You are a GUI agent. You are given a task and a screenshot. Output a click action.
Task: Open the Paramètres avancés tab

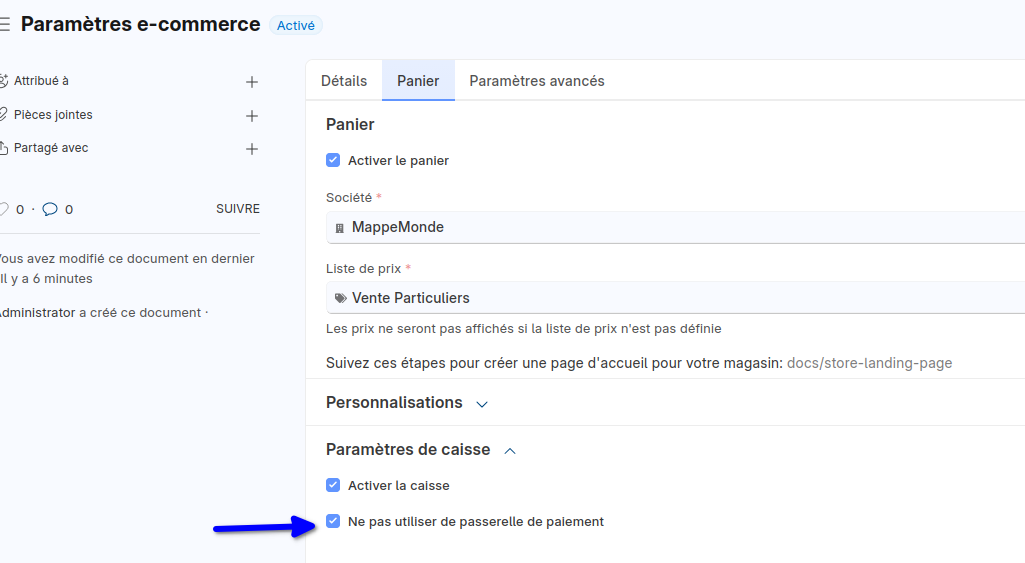click(x=537, y=81)
